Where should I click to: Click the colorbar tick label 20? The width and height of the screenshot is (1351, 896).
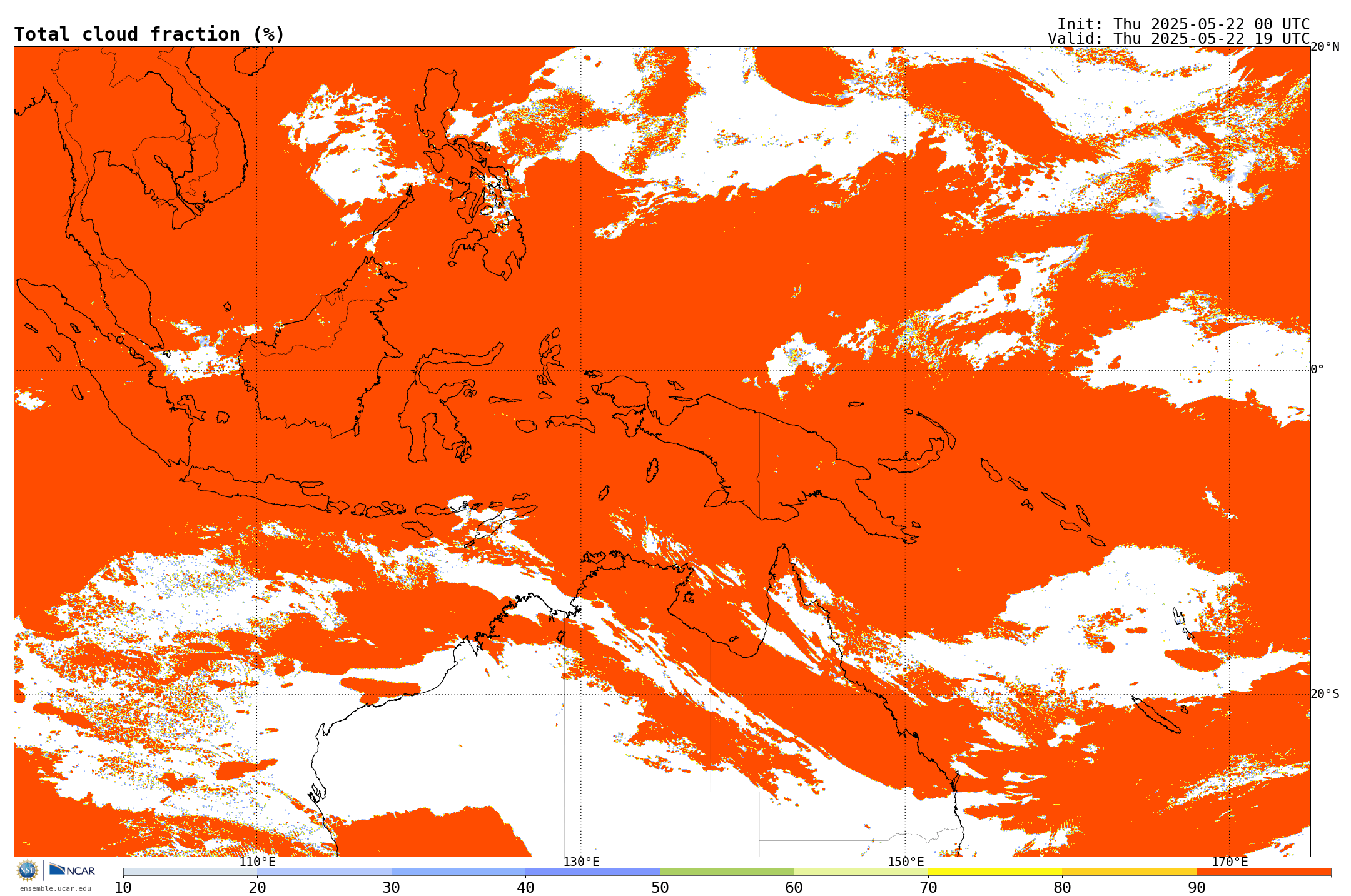(x=257, y=888)
